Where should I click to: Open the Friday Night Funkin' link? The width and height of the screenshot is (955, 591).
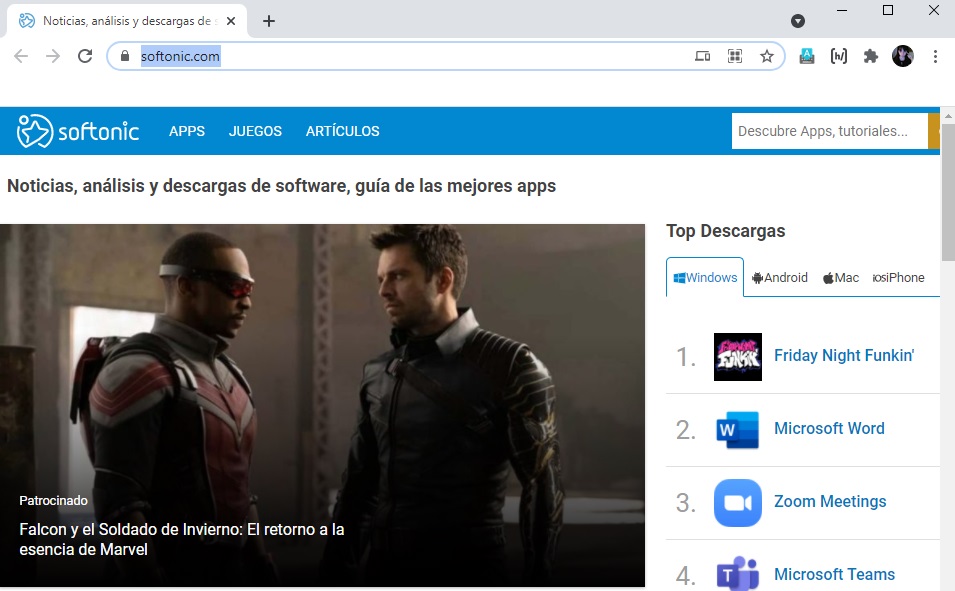tap(844, 355)
